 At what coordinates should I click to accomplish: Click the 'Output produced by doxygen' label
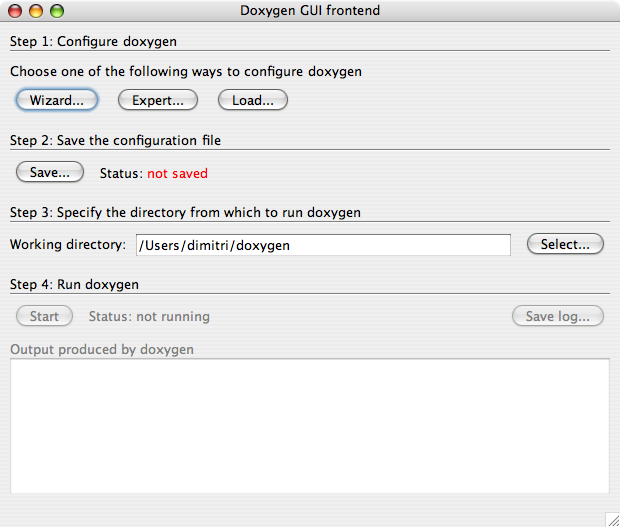tap(101, 349)
